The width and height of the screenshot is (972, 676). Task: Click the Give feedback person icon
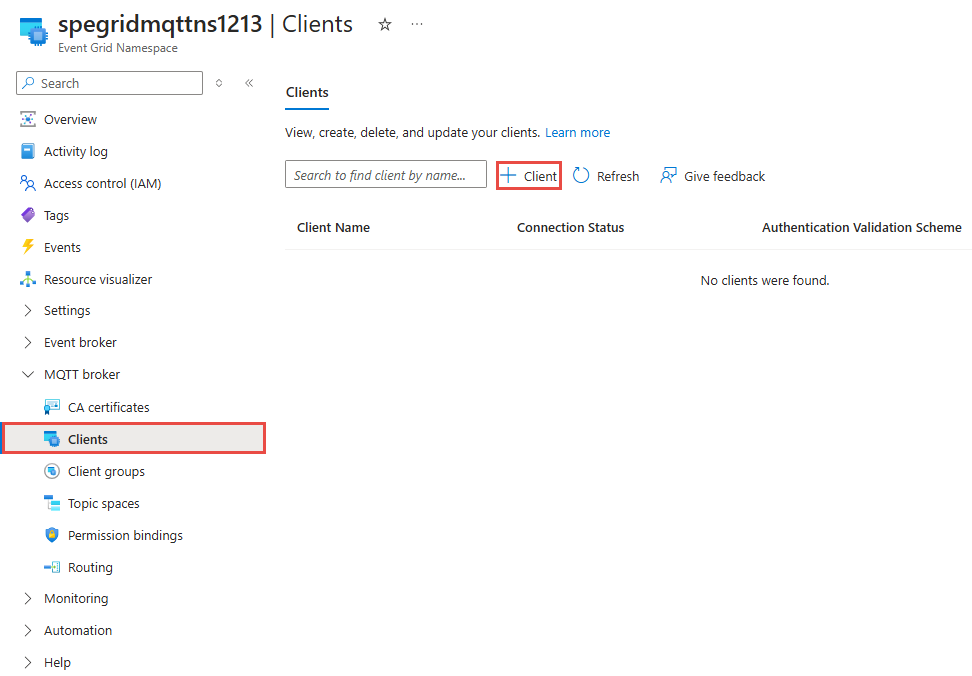(x=668, y=175)
